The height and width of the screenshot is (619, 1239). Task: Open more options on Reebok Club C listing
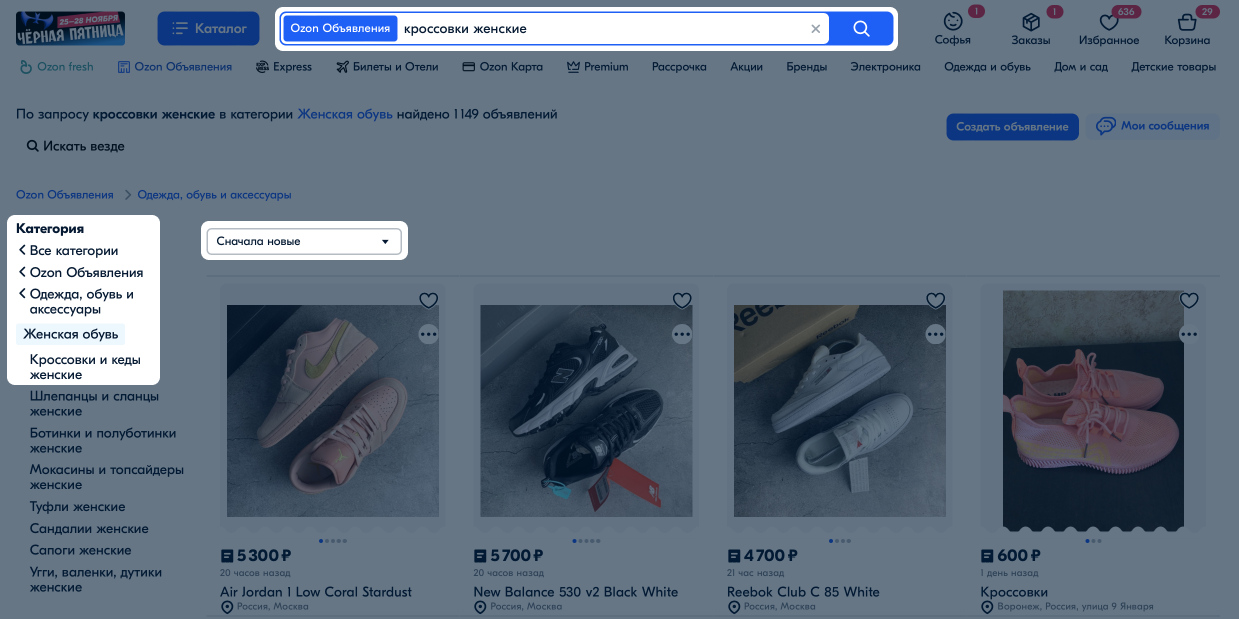click(x=936, y=334)
